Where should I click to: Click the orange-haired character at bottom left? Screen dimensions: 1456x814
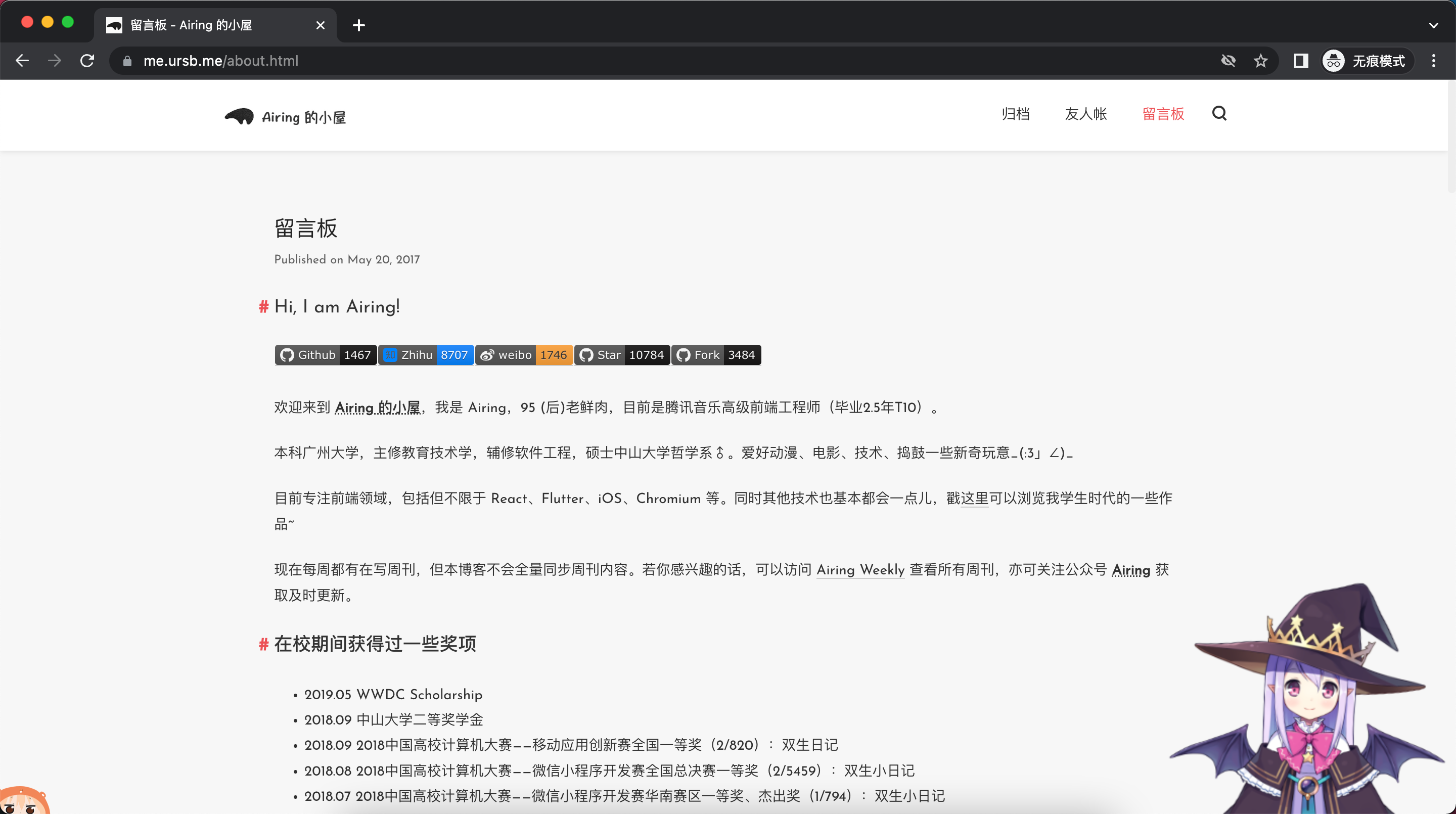pyautogui.click(x=24, y=800)
